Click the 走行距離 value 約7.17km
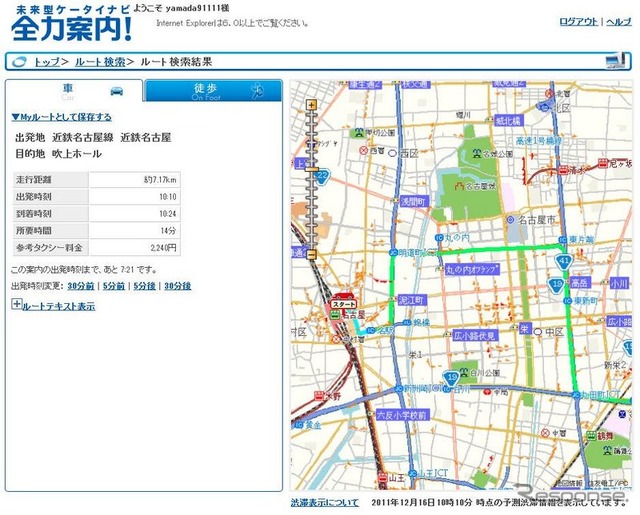Viewport: 640px width, 515px height. (x=160, y=180)
